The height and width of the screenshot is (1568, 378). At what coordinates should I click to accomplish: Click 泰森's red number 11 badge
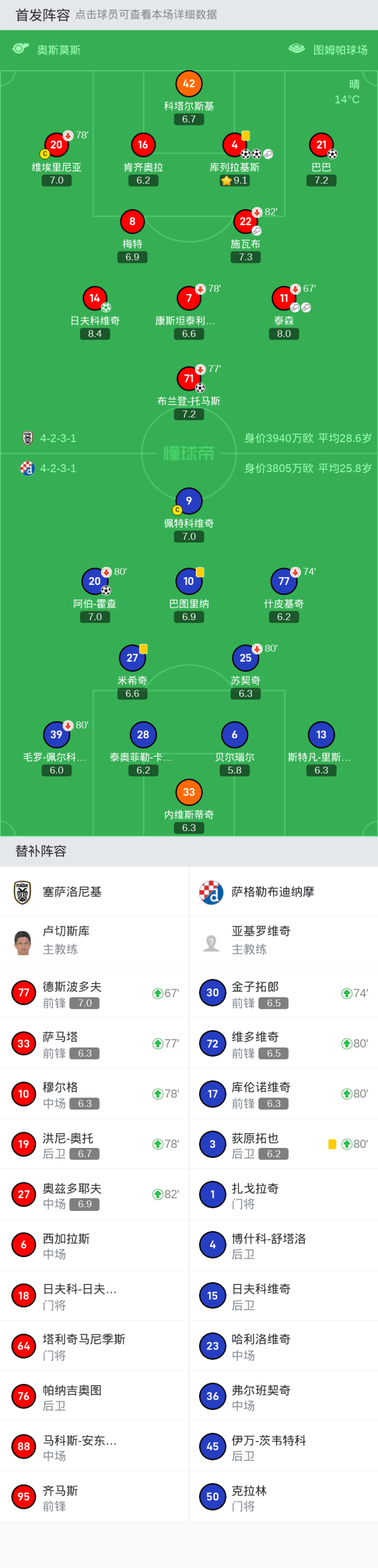click(x=283, y=298)
